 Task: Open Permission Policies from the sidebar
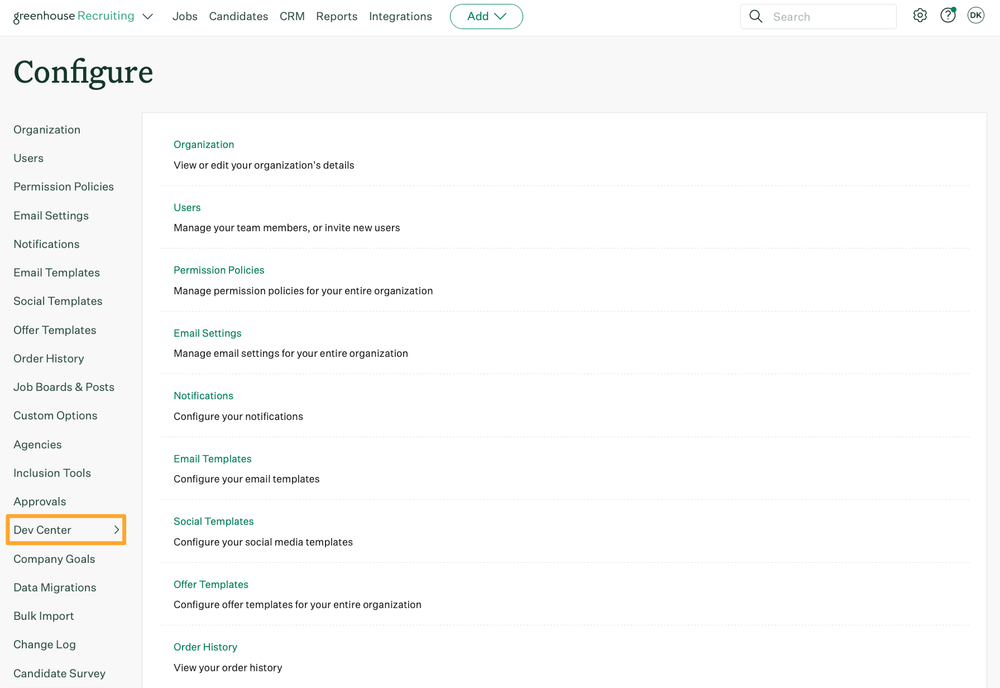coord(63,186)
